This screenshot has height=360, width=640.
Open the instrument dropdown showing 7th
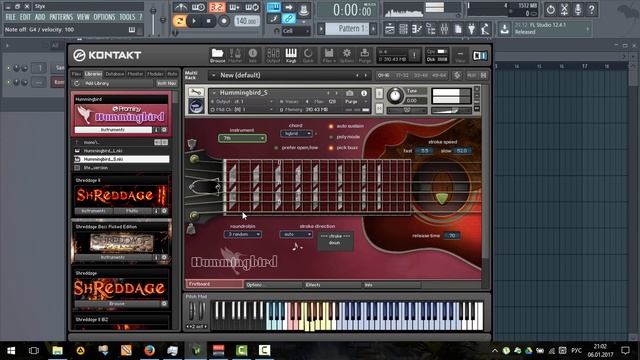coord(242,138)
